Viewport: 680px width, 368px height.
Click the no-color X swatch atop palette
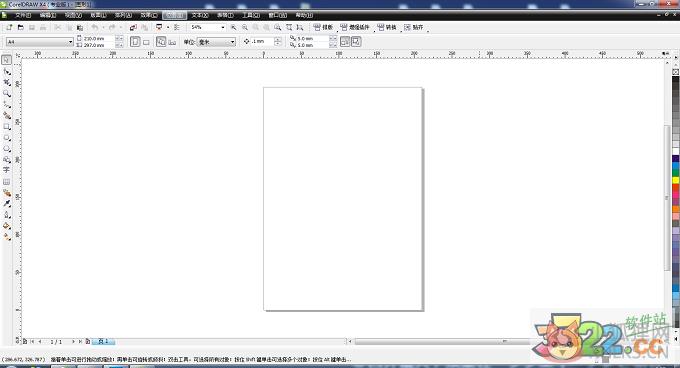click(x=675, y=72)
